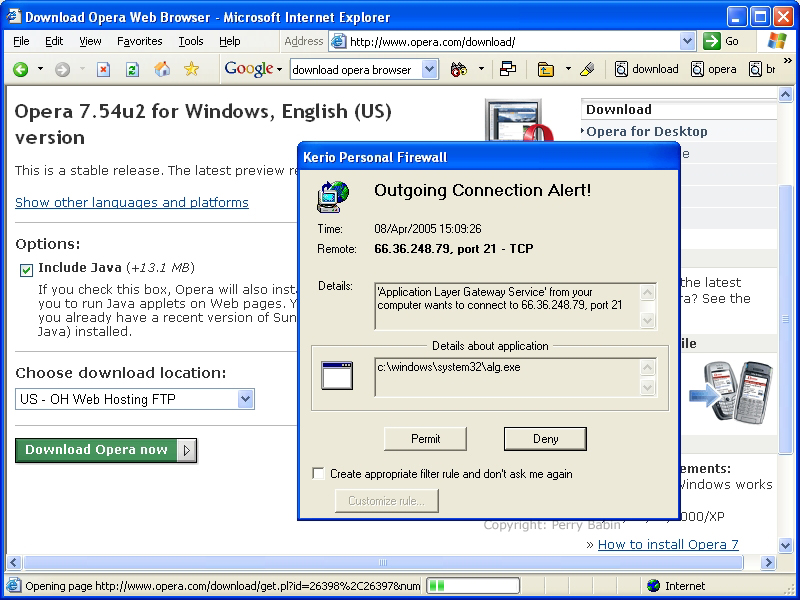Refresh the current page

(133, 69)
